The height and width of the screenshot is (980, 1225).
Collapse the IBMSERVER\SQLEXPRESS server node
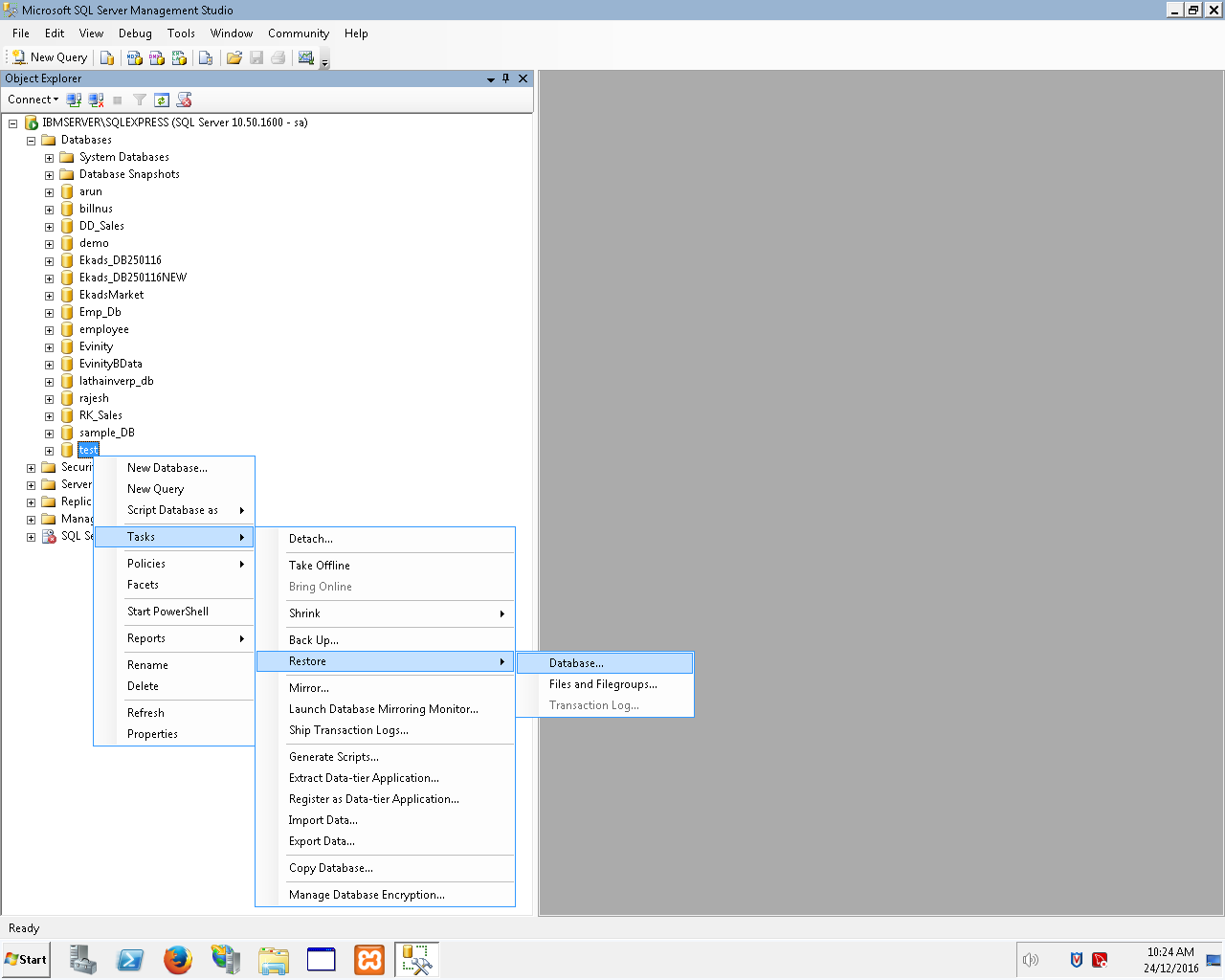point(13,123)
